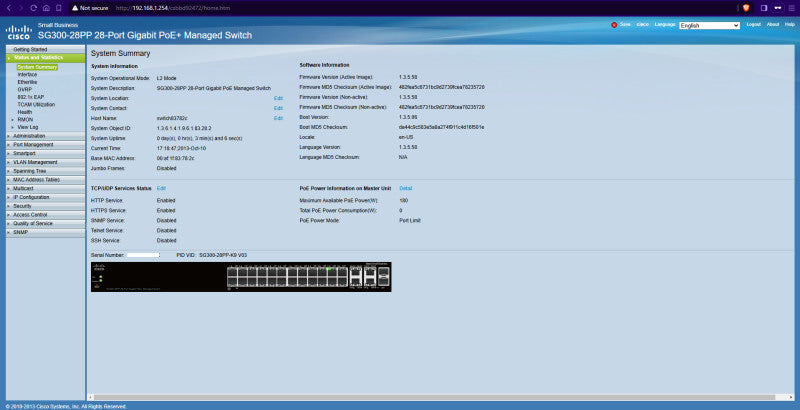Click the browser address bar URL

click(x=172, y=8)
